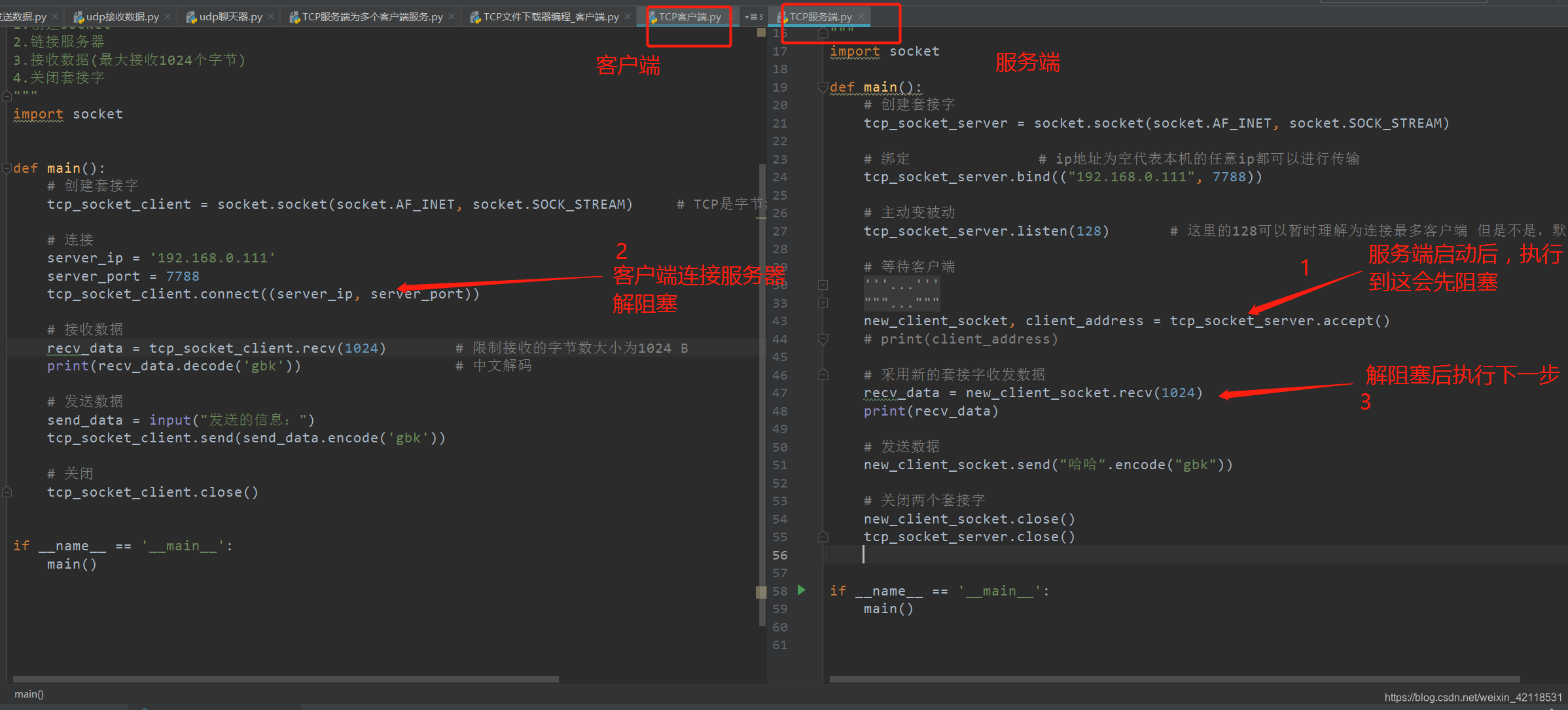Click server main() call at line 59
Screen dimensions: 1568x710
tap(889, 609)
